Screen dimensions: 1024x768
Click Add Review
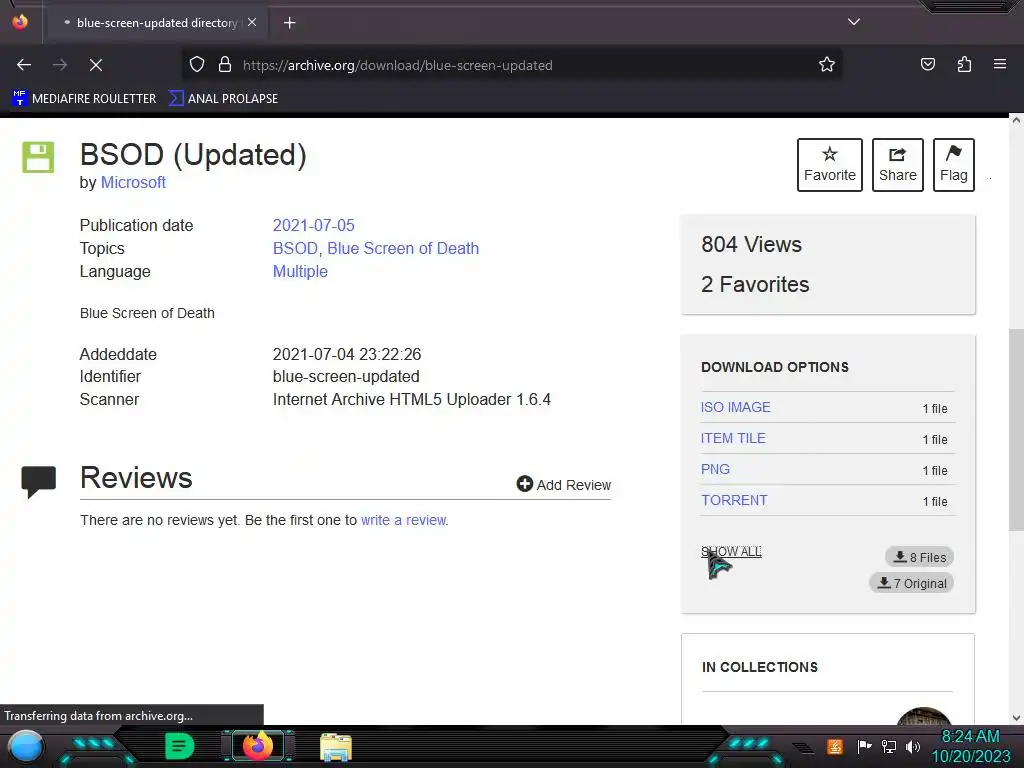564,485
